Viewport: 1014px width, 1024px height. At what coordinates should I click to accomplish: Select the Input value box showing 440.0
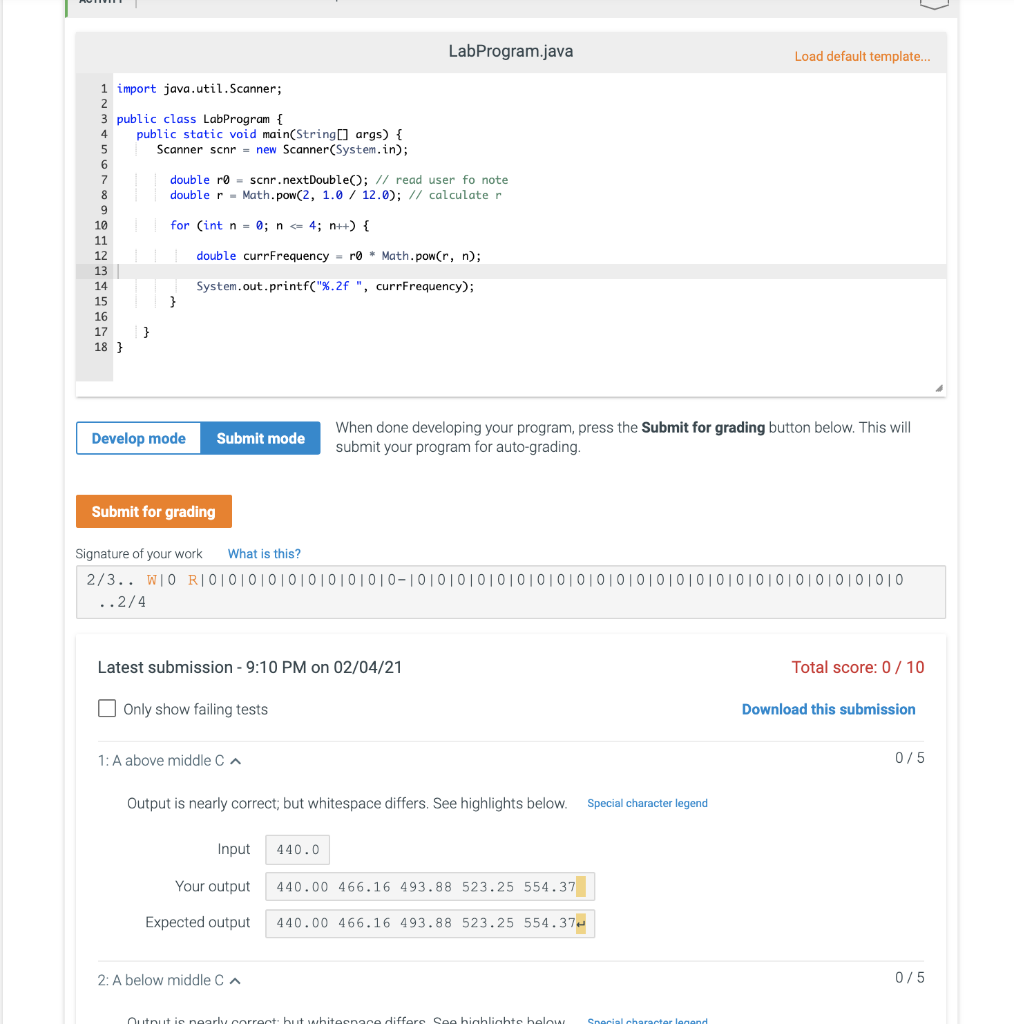pos(297,848)
